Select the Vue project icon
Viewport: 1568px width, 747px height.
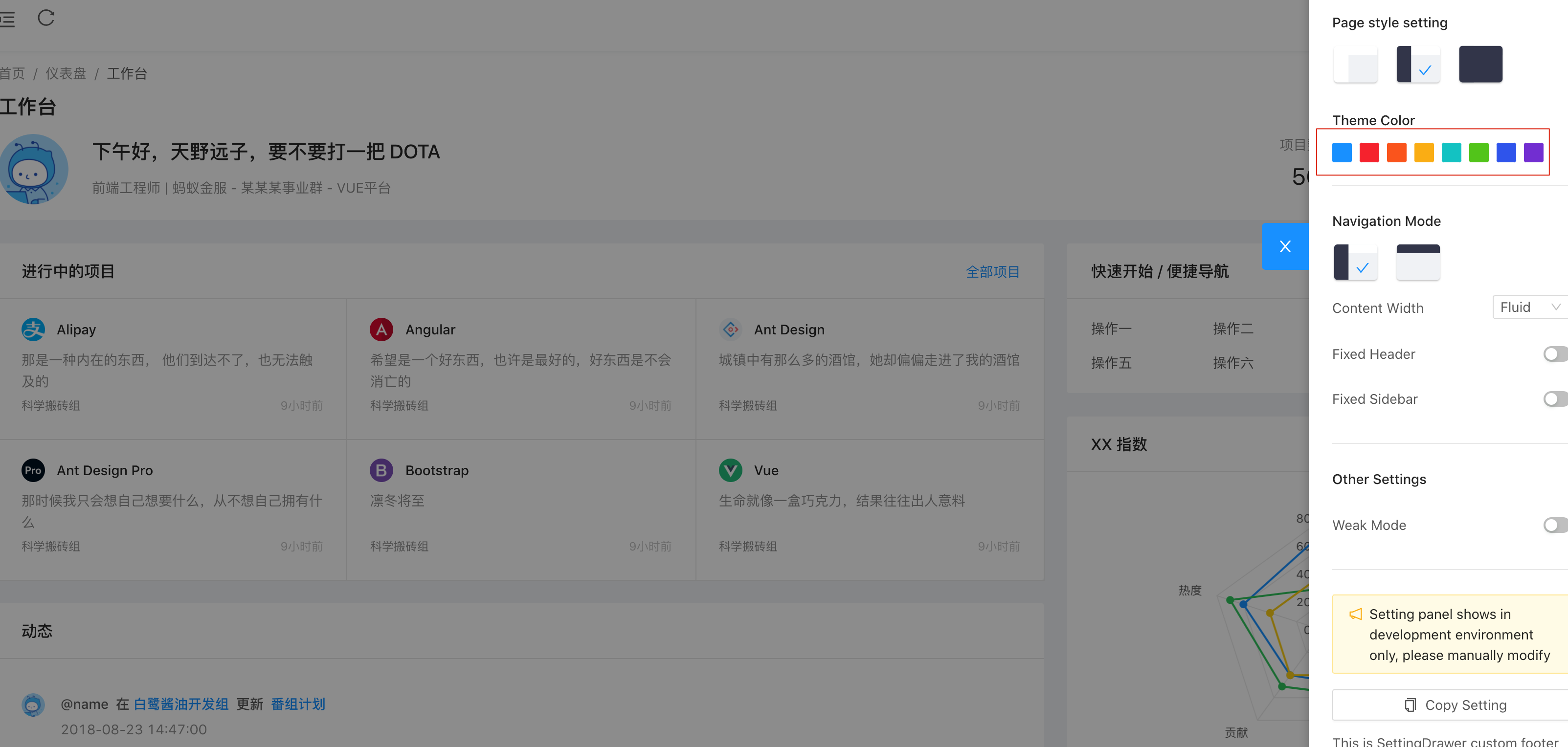730,470
